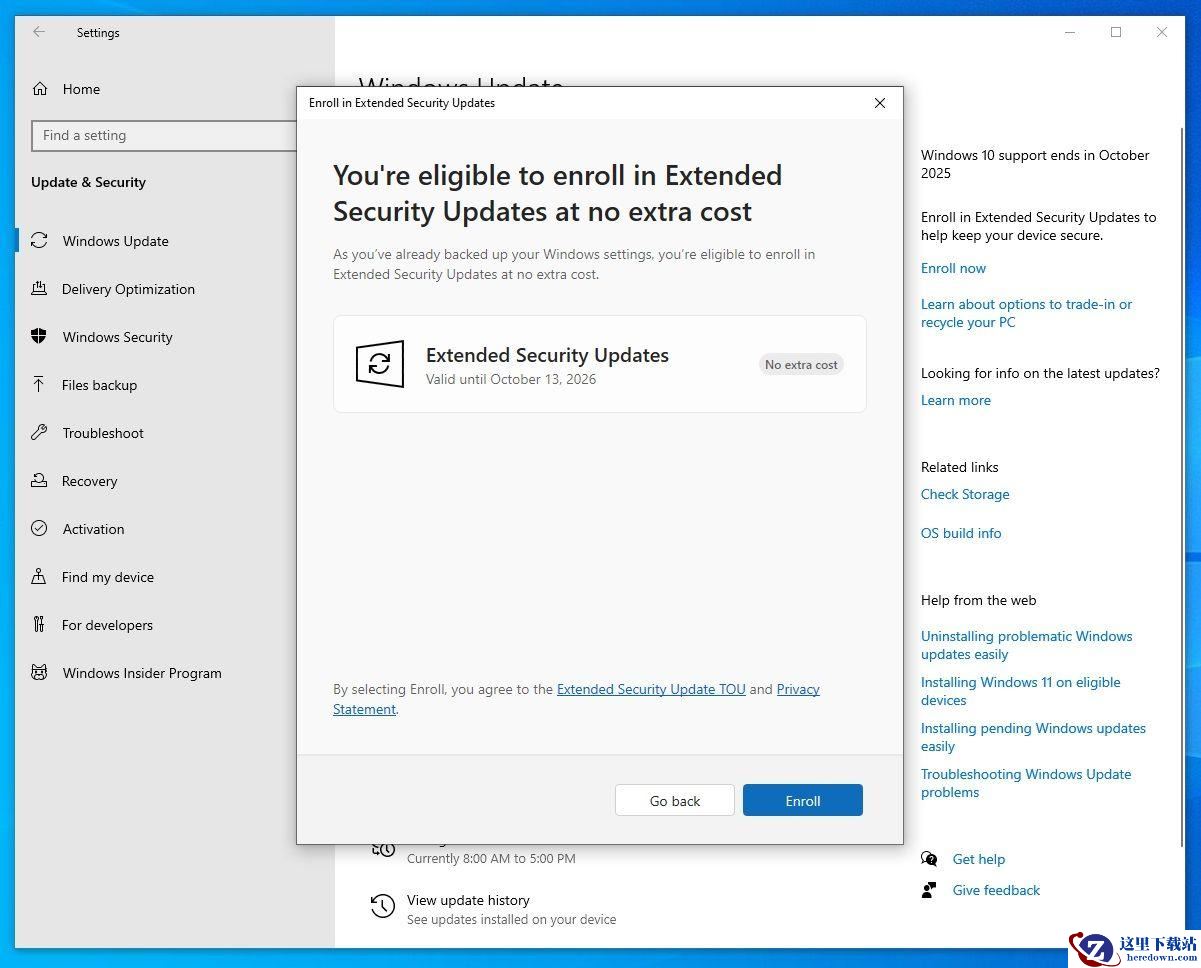This screenshot has width=1201, height=968.
Task: Open View update history
Action: (468, 900)
